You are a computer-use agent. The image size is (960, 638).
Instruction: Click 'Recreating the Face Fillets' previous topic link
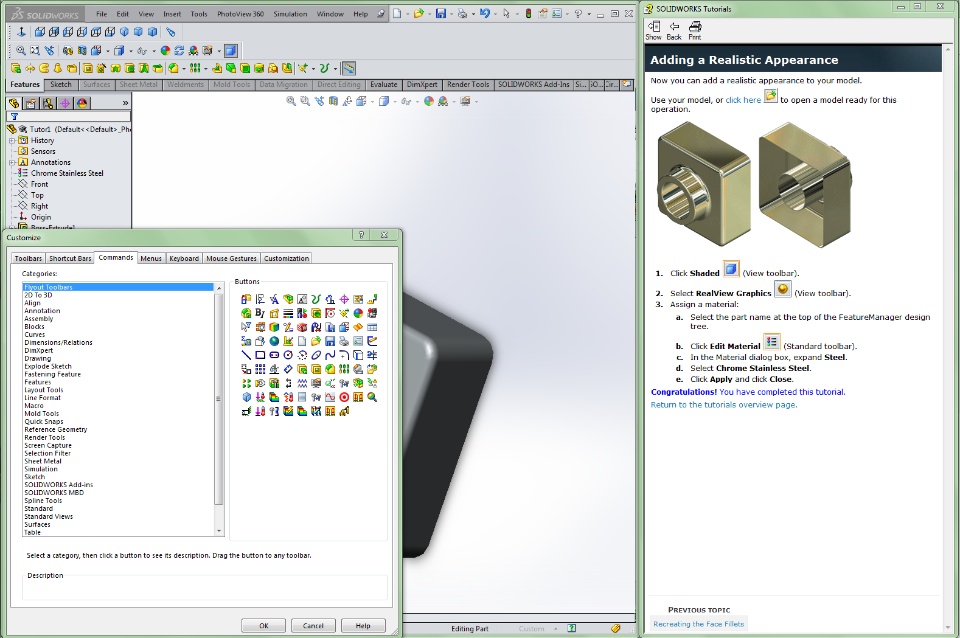click(x=699, y=624)
